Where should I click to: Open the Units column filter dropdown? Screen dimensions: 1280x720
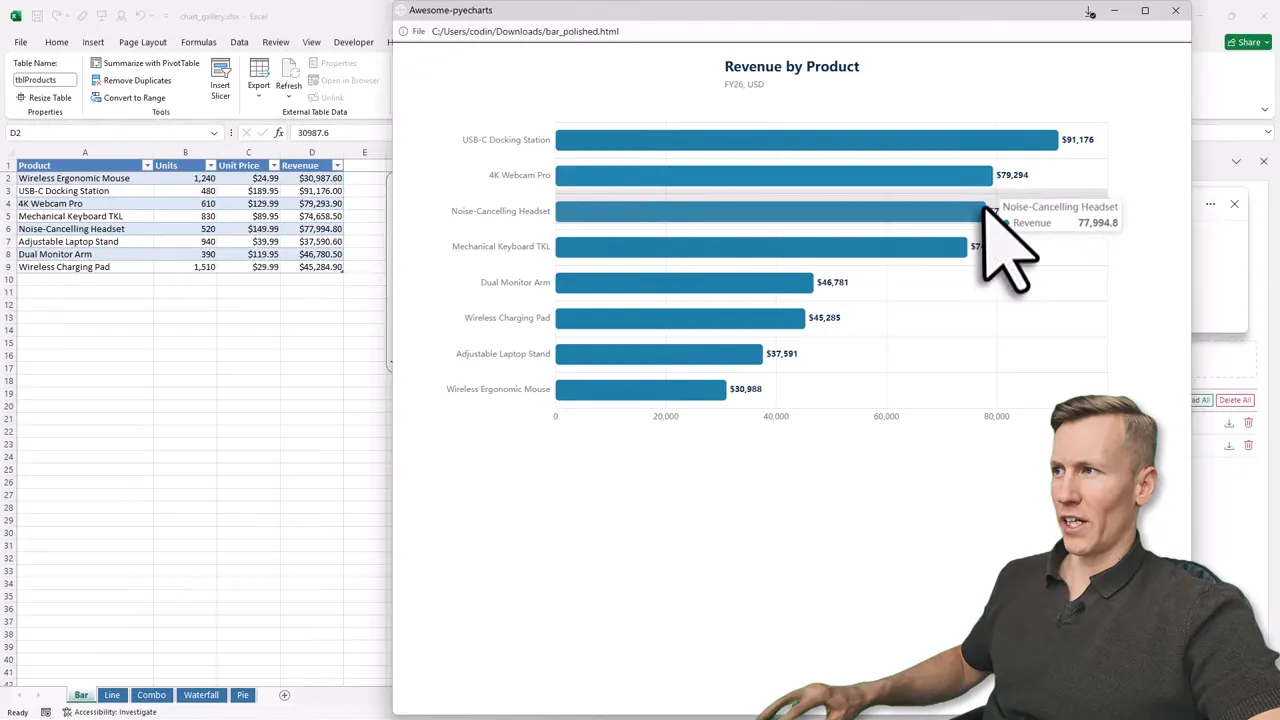[x=210, y=165]
